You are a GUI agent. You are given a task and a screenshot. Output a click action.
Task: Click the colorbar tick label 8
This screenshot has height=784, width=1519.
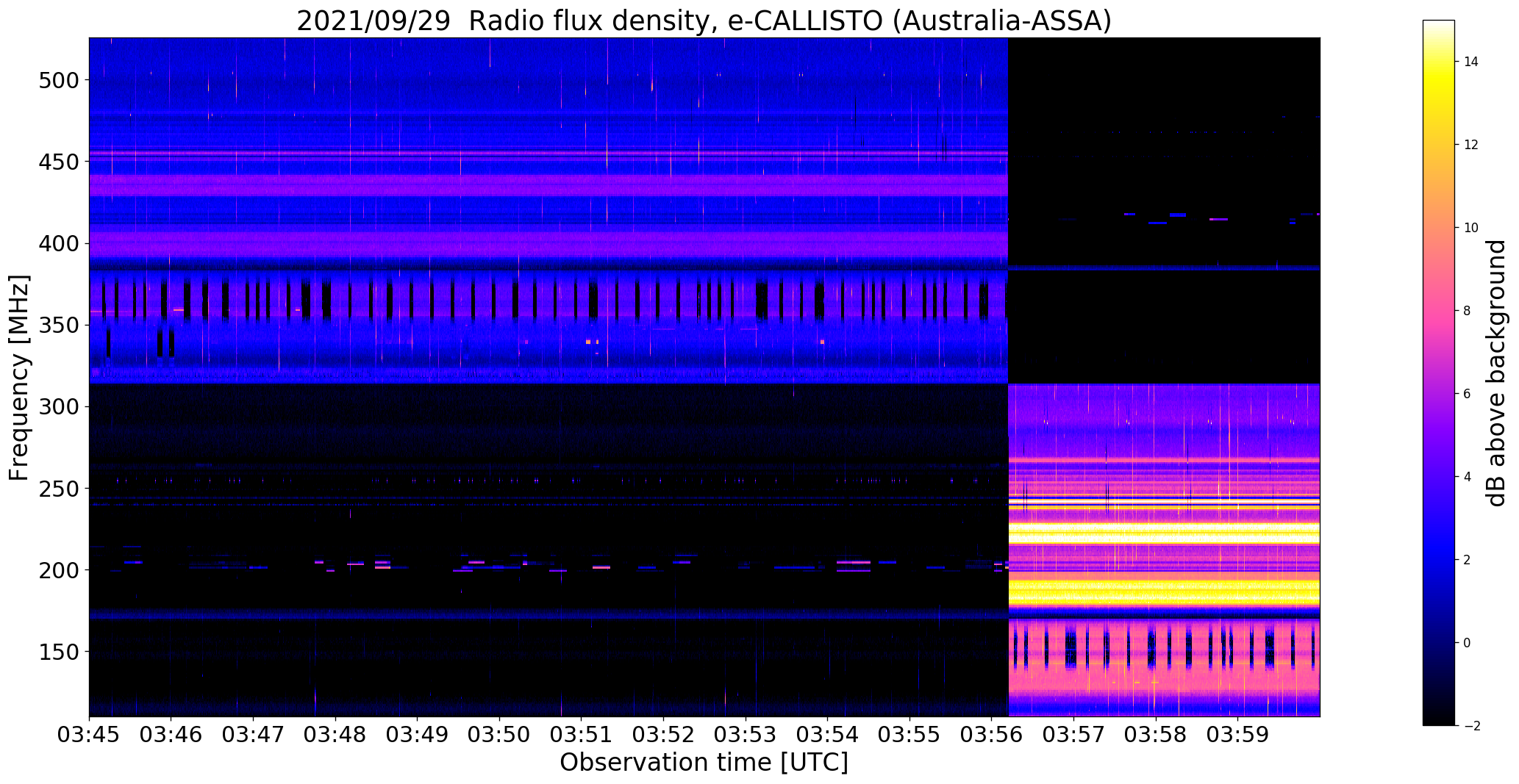point(1468,311)
